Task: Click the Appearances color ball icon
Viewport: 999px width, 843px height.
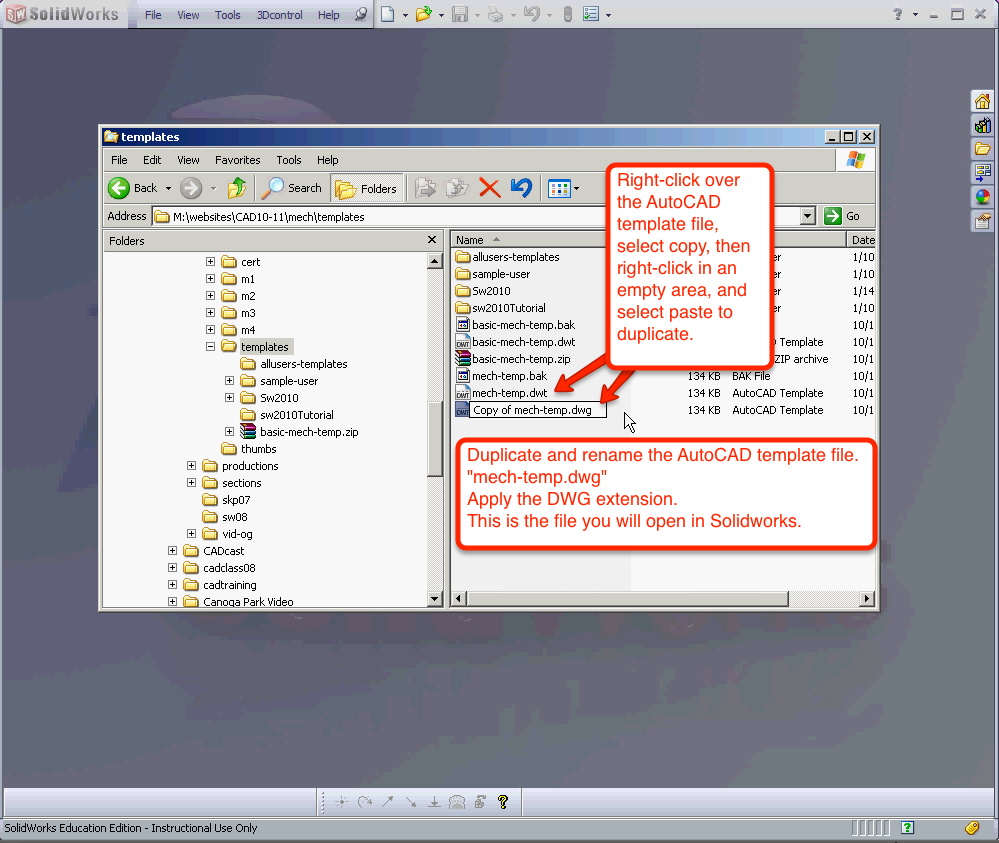Action: 982,197
